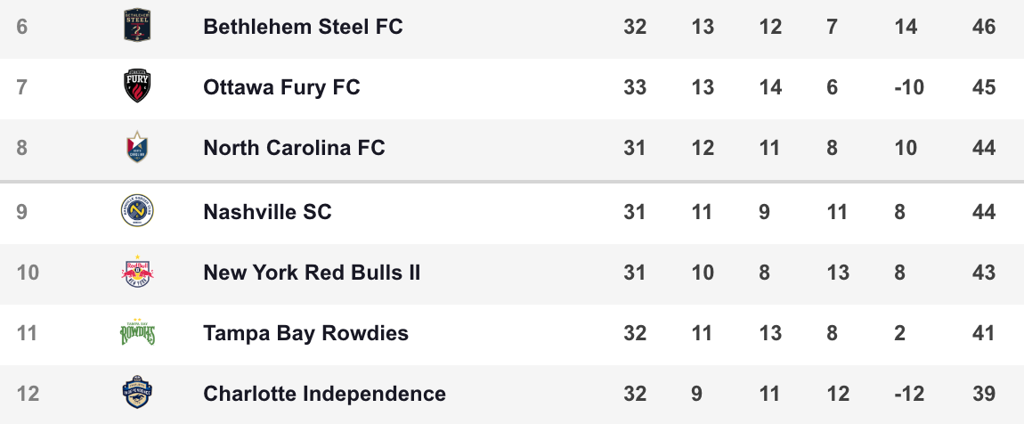Open the Nashville SC team link
Screen dimensions: 1024x424
(x=267, y=212)
